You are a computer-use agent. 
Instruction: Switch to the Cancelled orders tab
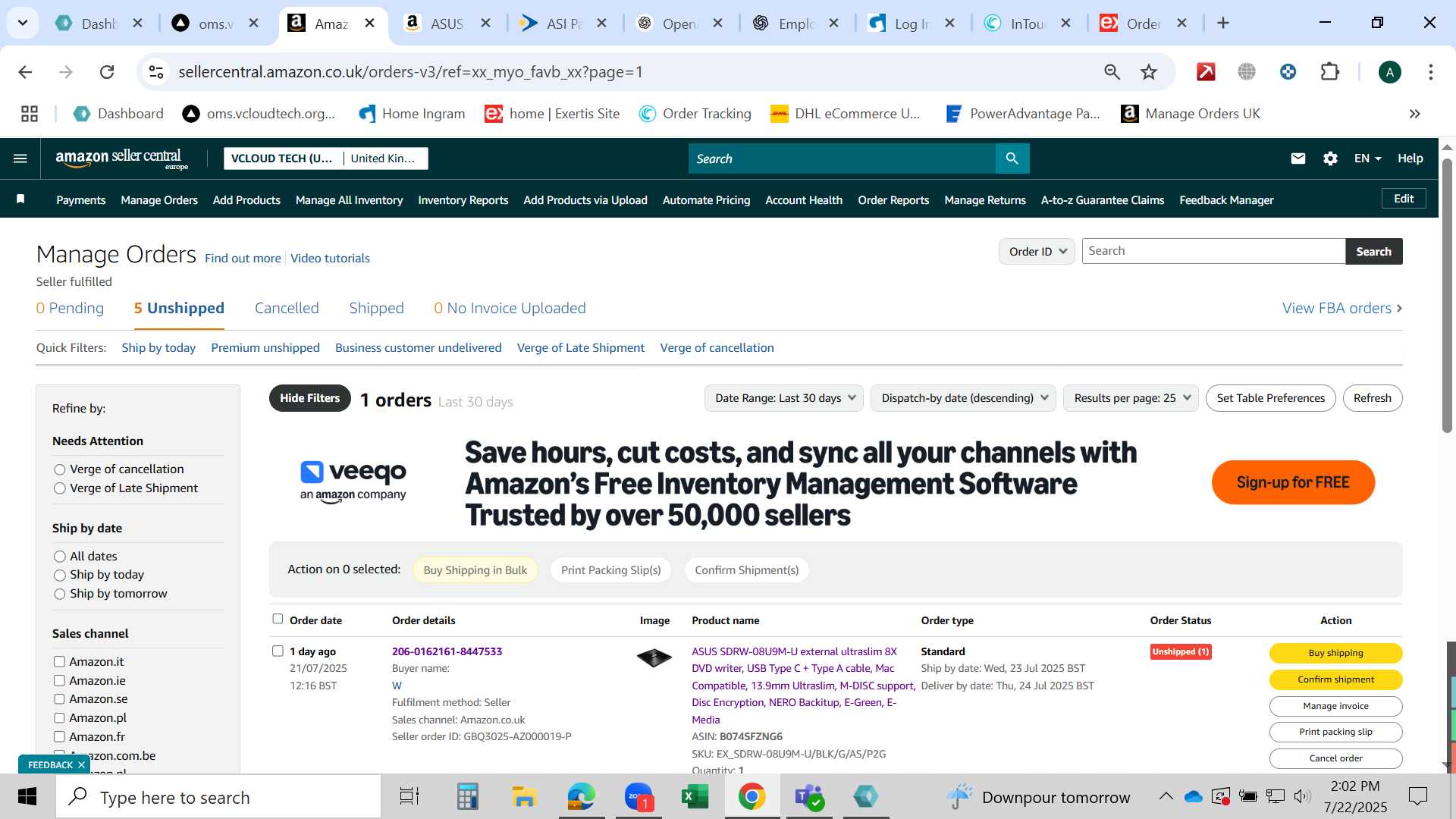[x=287, y=308]
